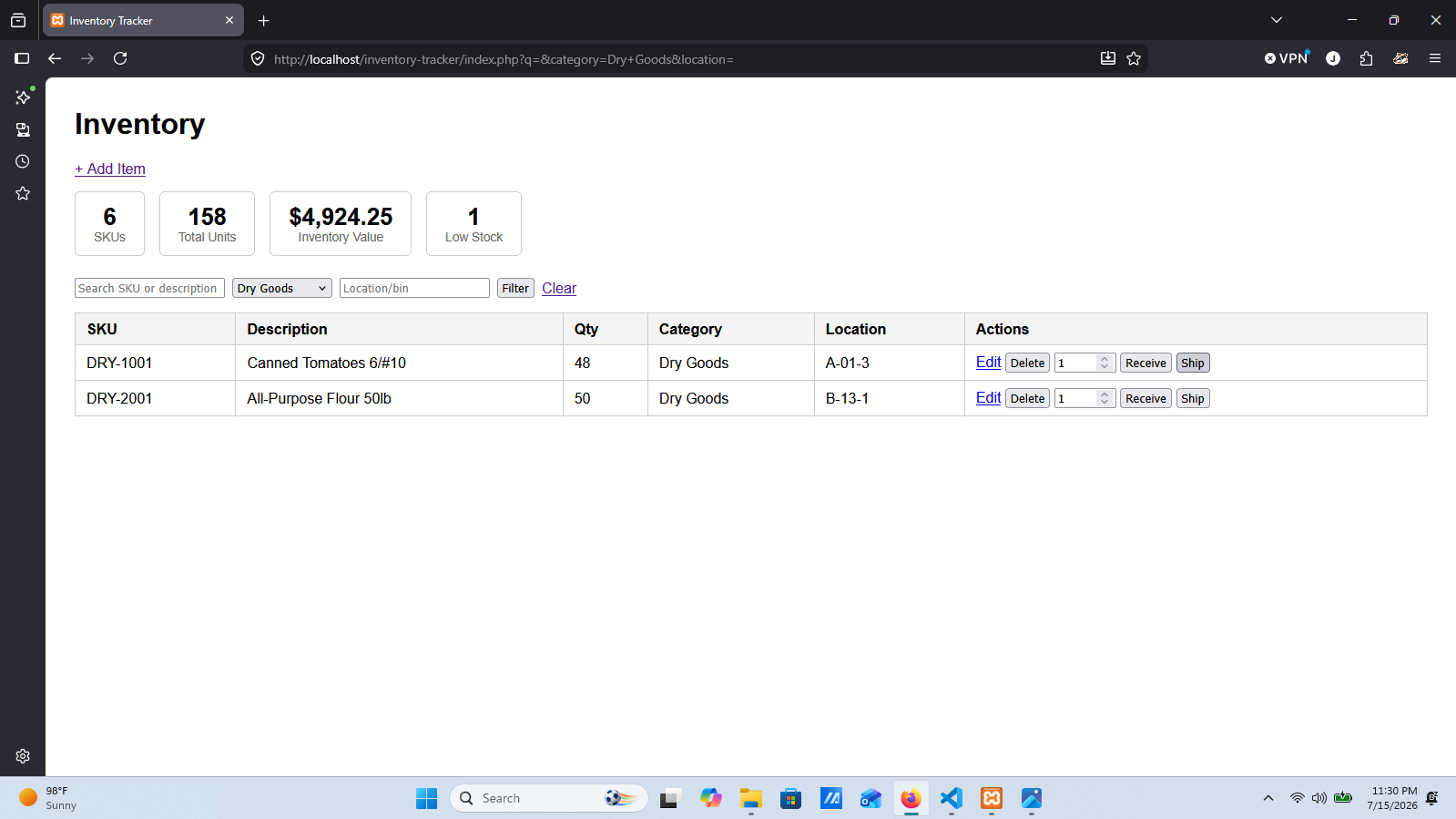
Task: Edit the DRY-2001 item
Action: coord(988,397)
